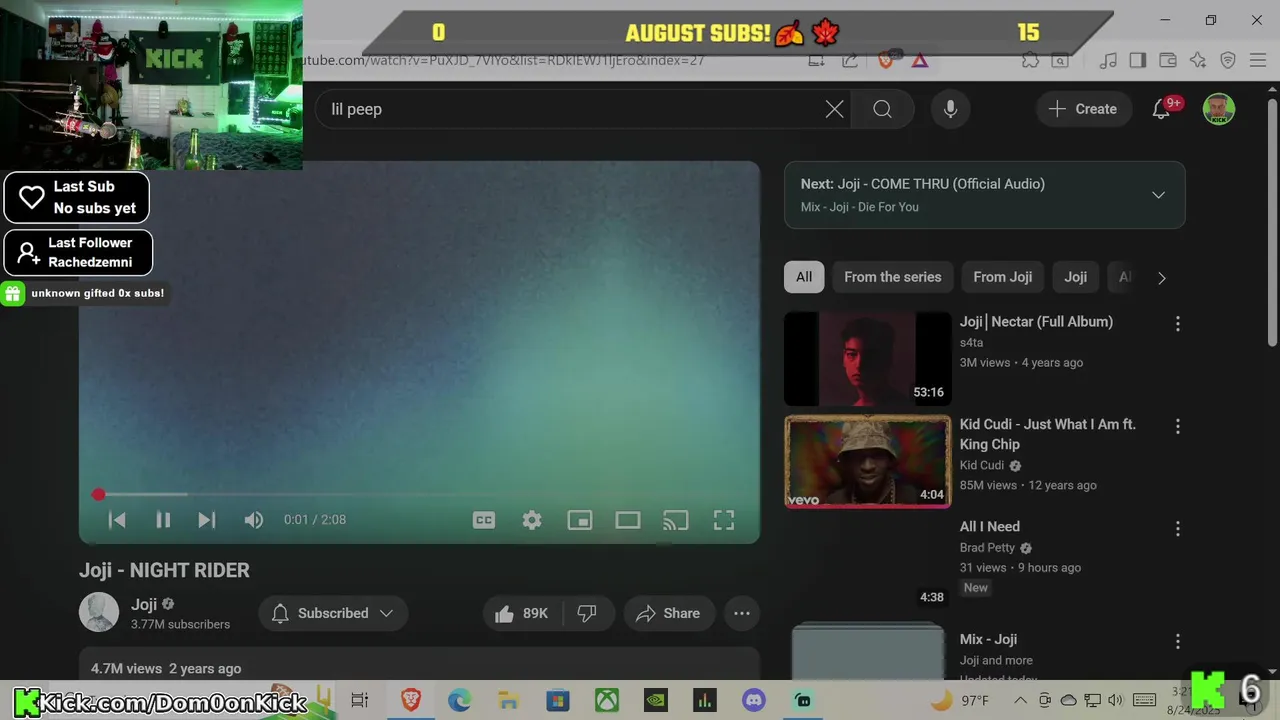Select the From Joji chip
Image resolution: width=1280 pixels, height=720 pixels.
click(x=1003, y=277)
